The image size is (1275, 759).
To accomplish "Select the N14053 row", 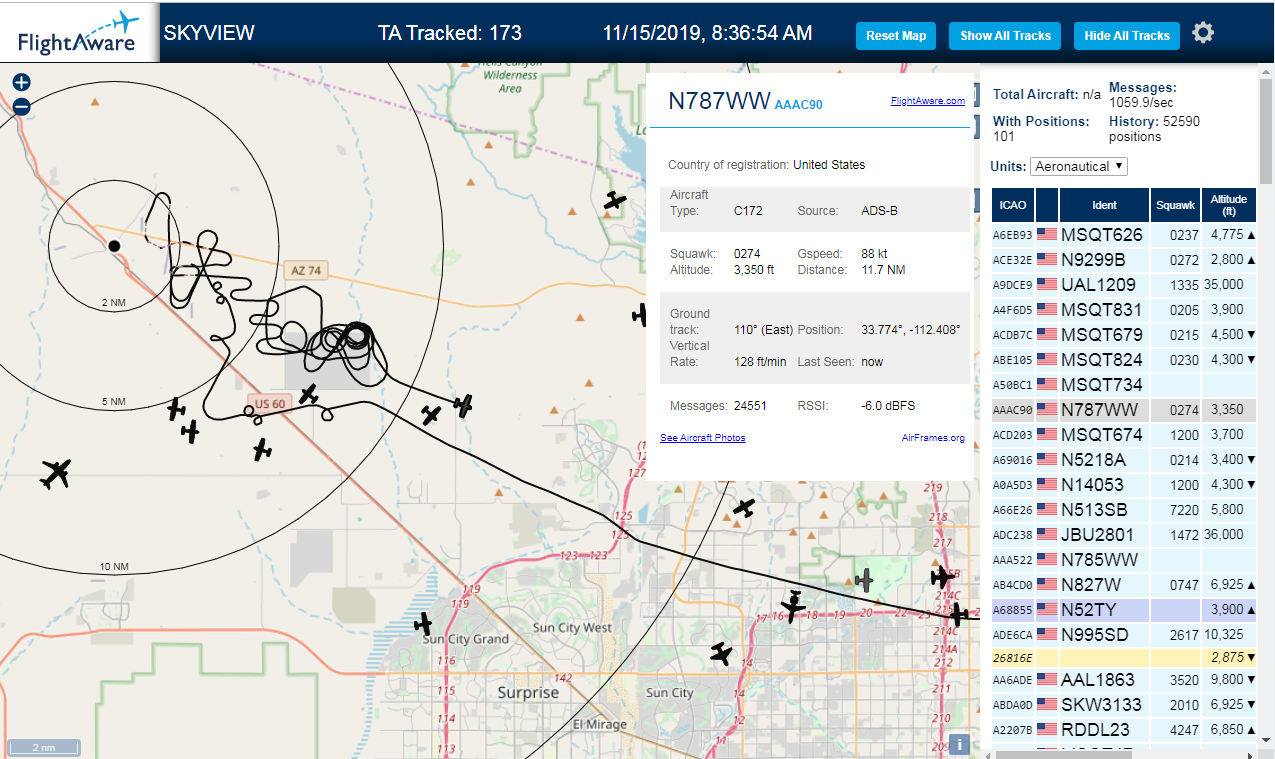I will point(1124,485).
